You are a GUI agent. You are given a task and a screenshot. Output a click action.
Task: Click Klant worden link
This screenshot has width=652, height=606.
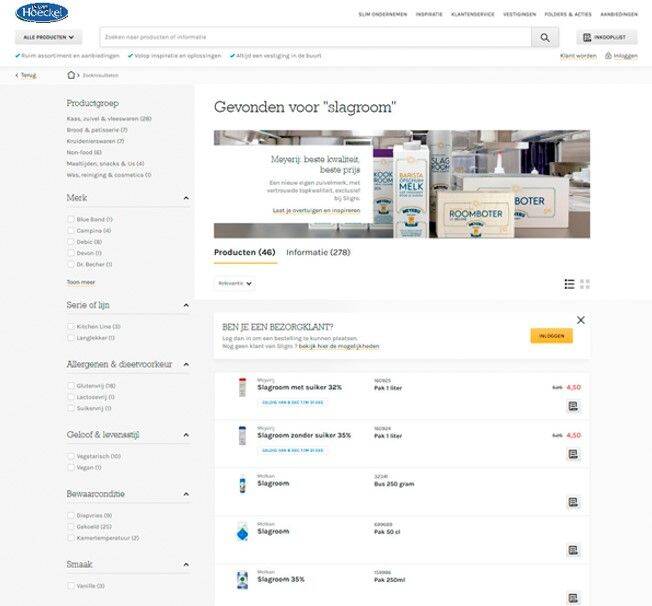(x=578, y=56)
